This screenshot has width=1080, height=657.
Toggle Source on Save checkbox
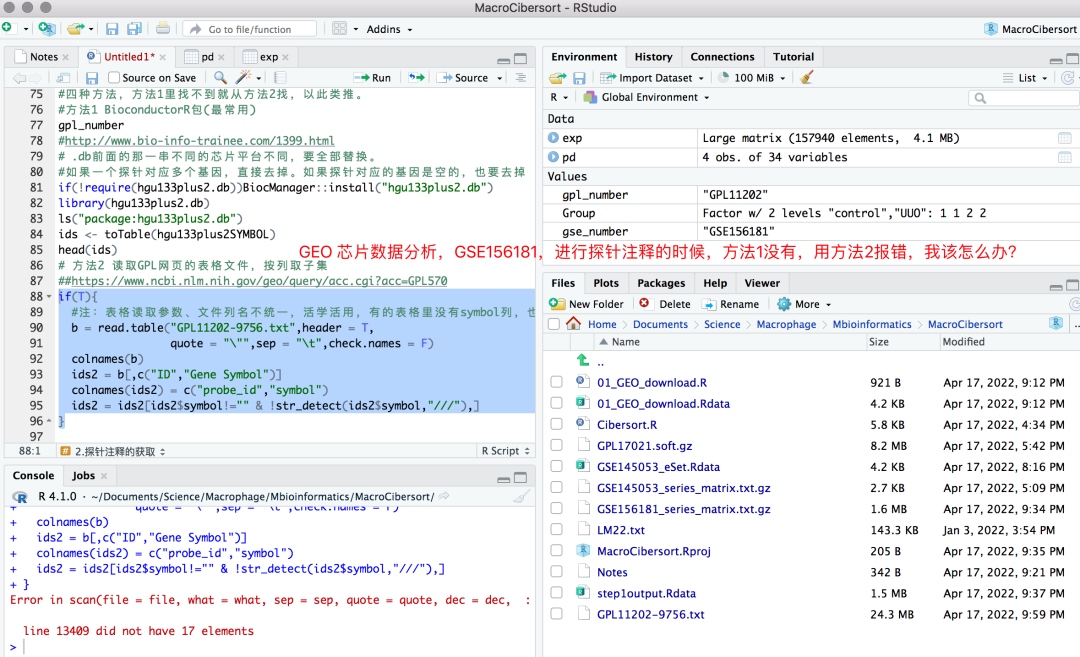point(114,78)
